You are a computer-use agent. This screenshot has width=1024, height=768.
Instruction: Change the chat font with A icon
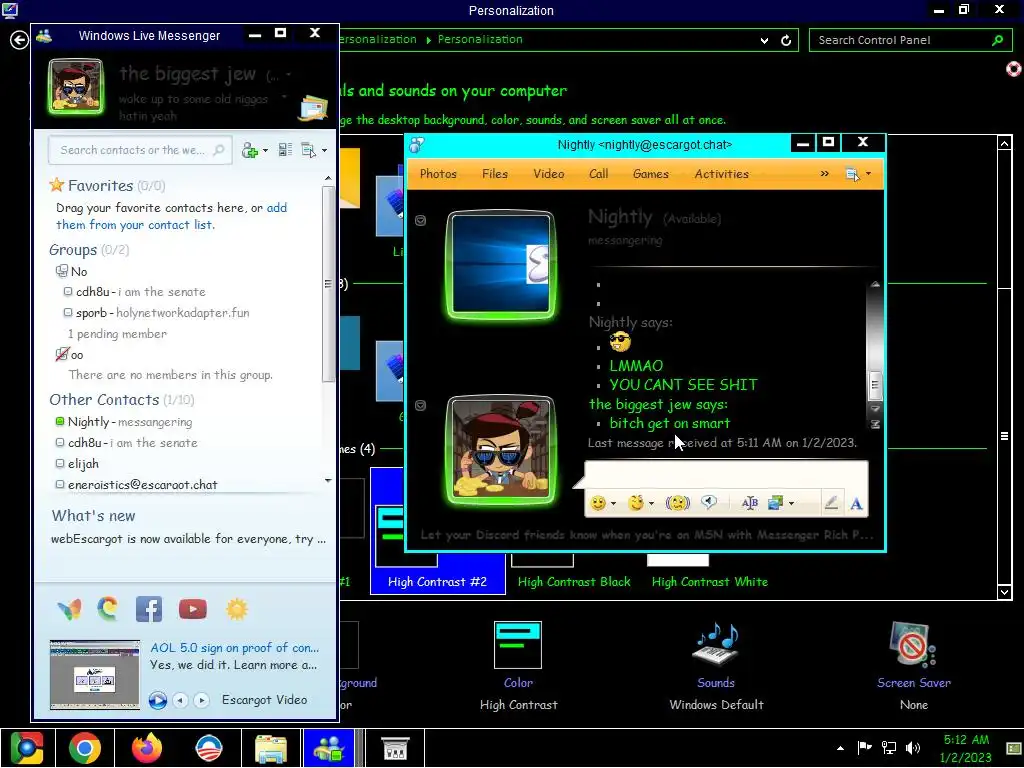856,504
